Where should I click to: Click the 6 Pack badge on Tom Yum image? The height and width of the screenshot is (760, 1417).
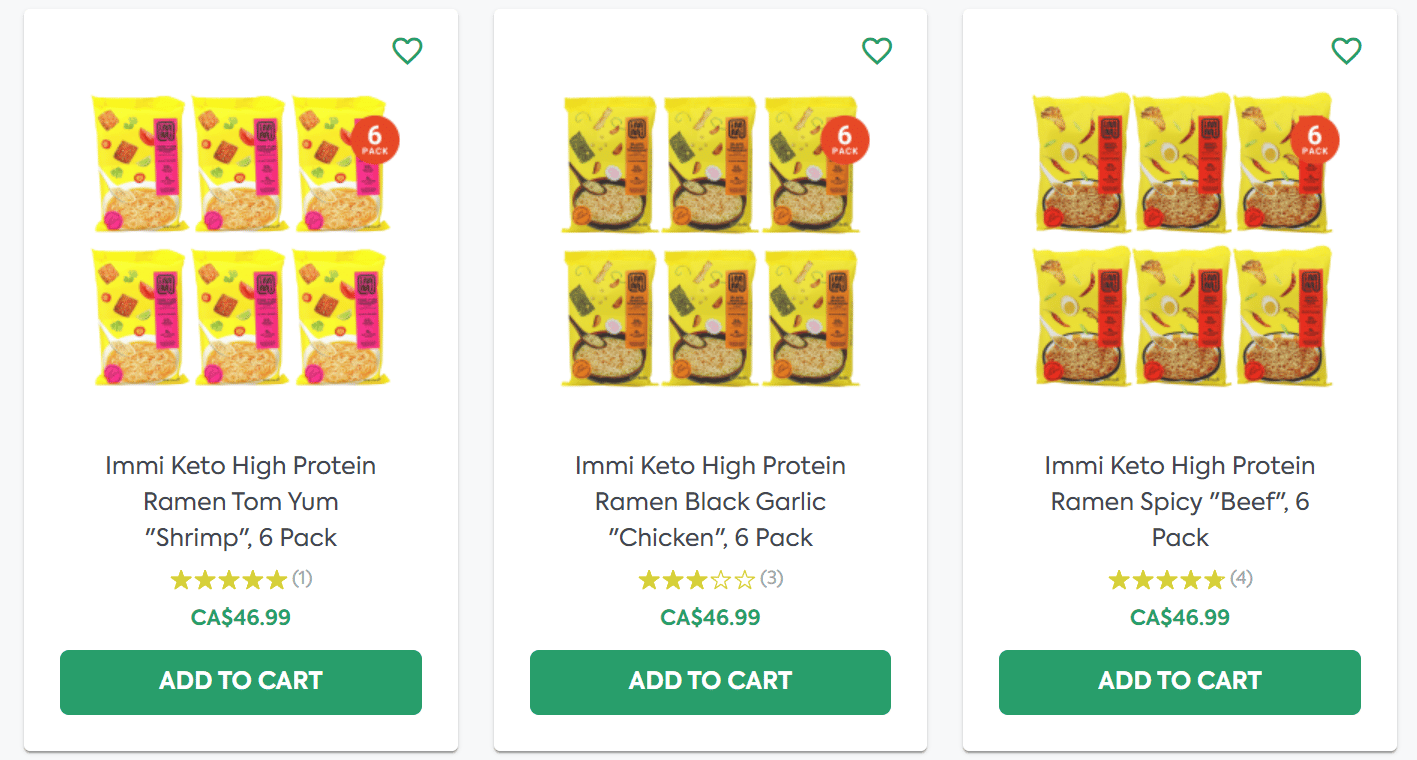375,140
